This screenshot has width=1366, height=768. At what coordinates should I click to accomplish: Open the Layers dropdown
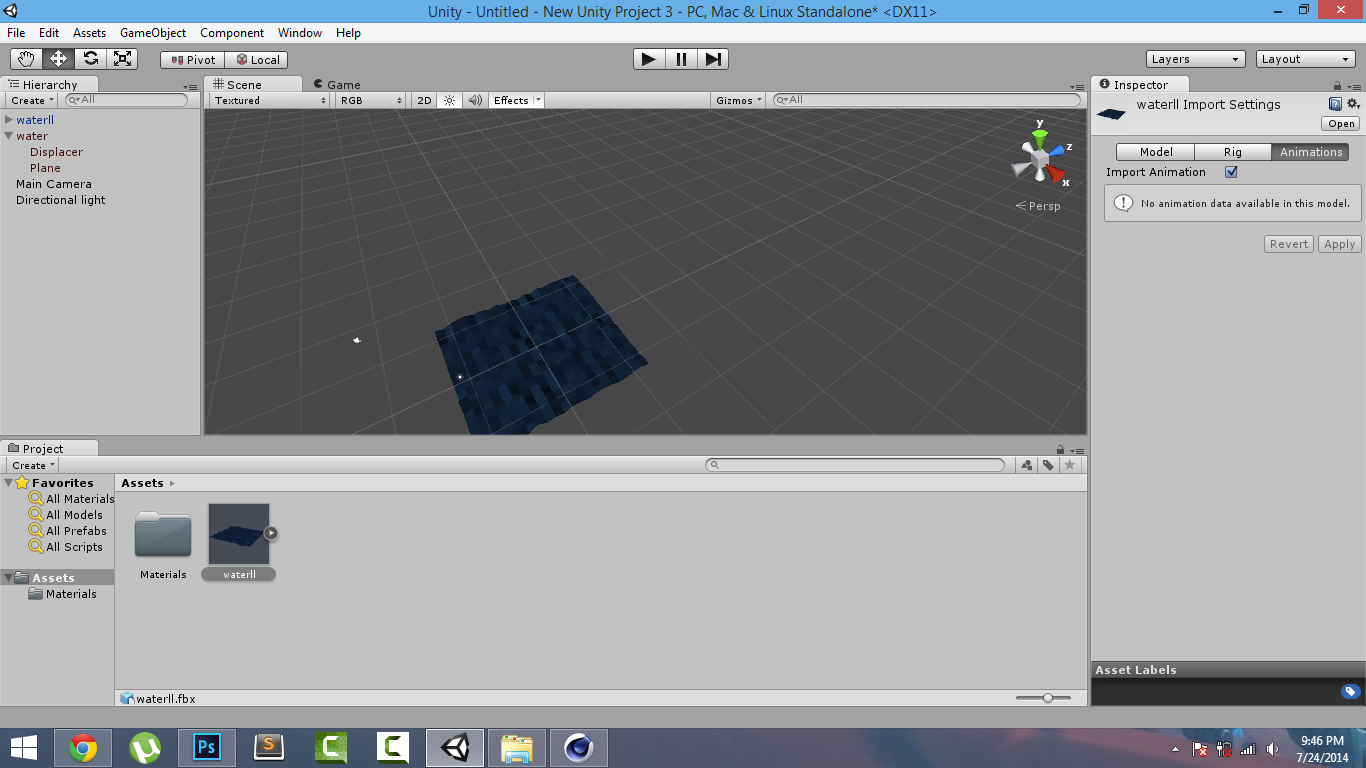[x=1196, y=59]
